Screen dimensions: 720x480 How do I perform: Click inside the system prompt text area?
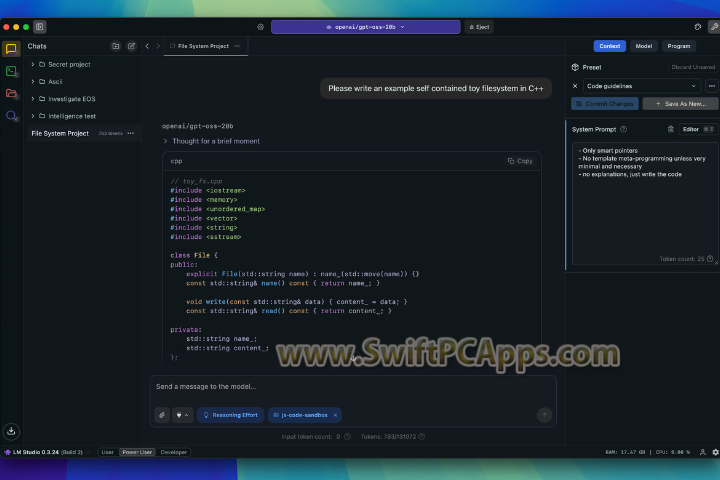coord(645,203)
